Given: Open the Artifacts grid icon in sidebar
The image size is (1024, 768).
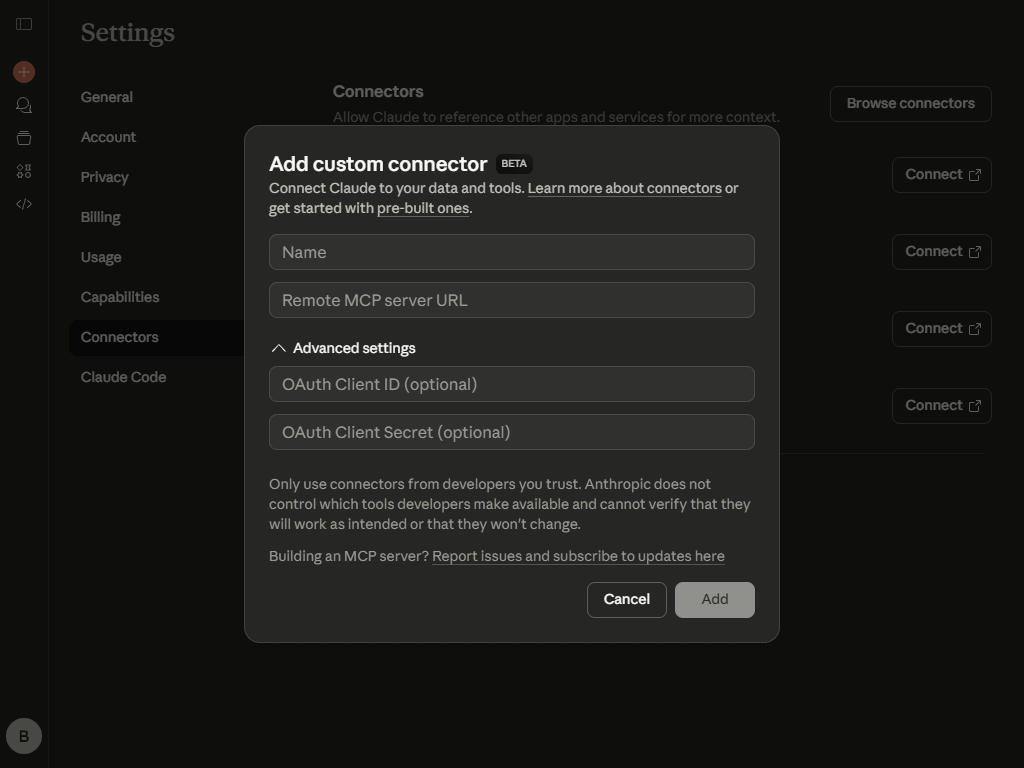Looking at the screenshot, I should (x=24, y=171).
